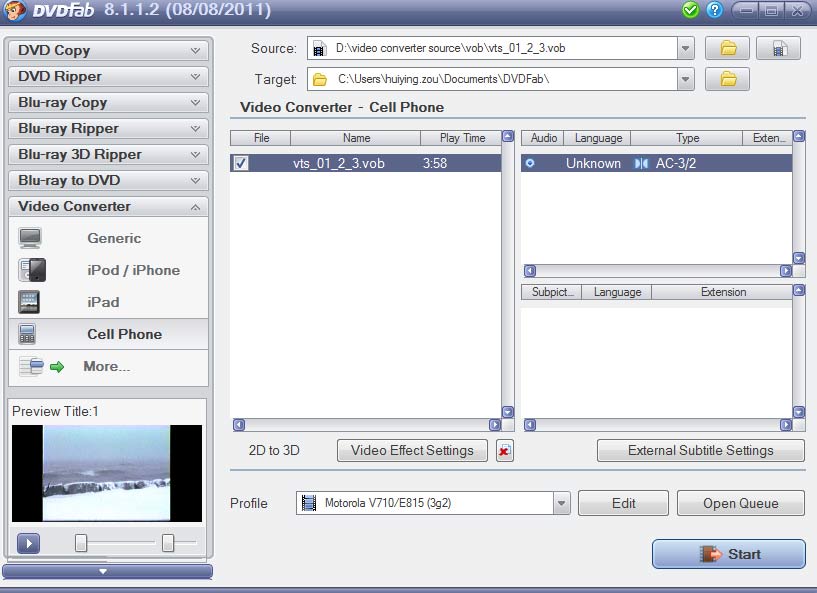Select iPod / iPhone converter mode
The width and height of the screenshot is (817, 593).
133,270
